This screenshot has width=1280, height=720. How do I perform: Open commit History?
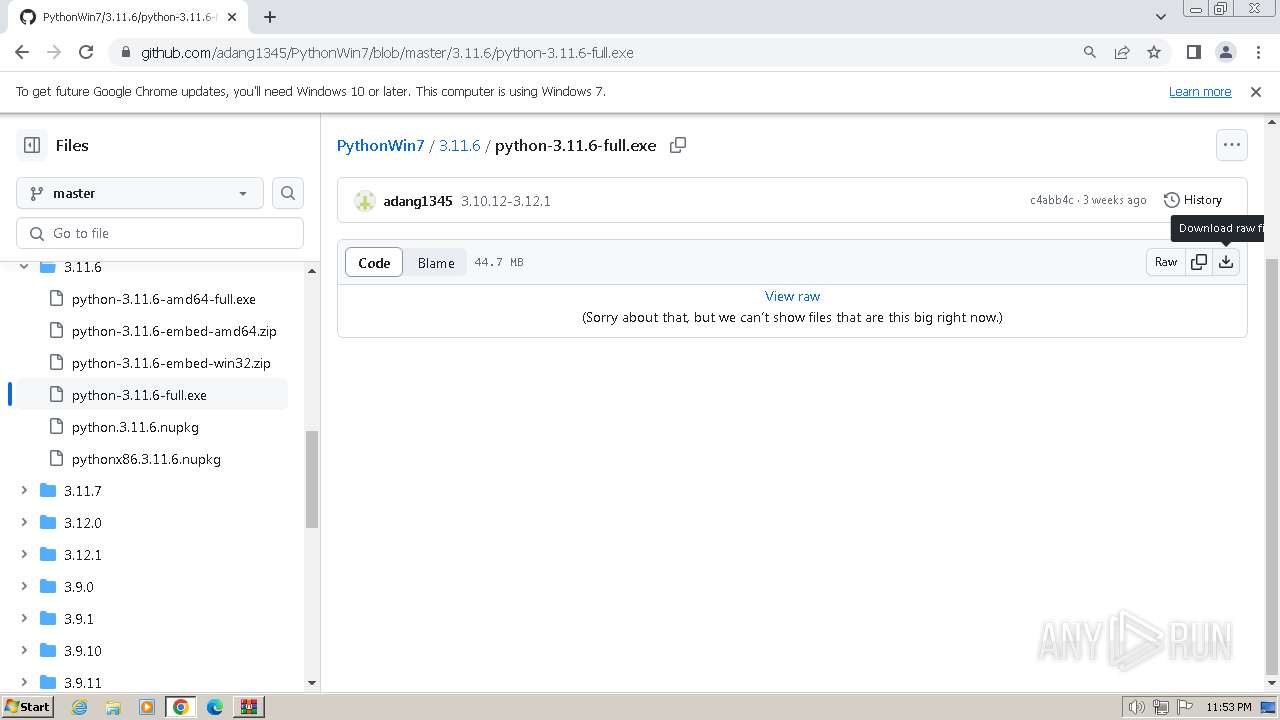pyautogui.click(x=1193, y=200)
